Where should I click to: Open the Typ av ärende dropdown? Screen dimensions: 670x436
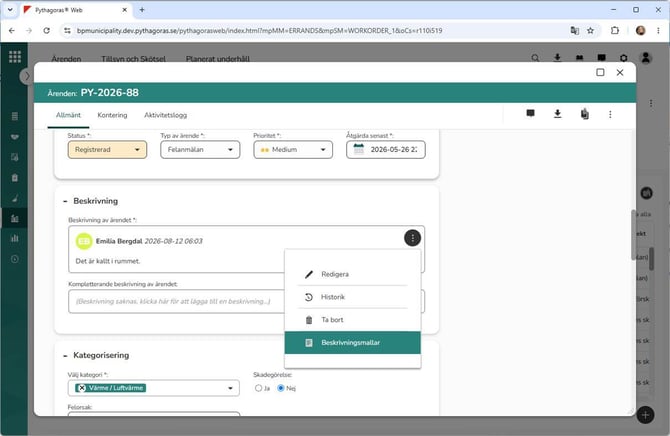click(200, 150)
